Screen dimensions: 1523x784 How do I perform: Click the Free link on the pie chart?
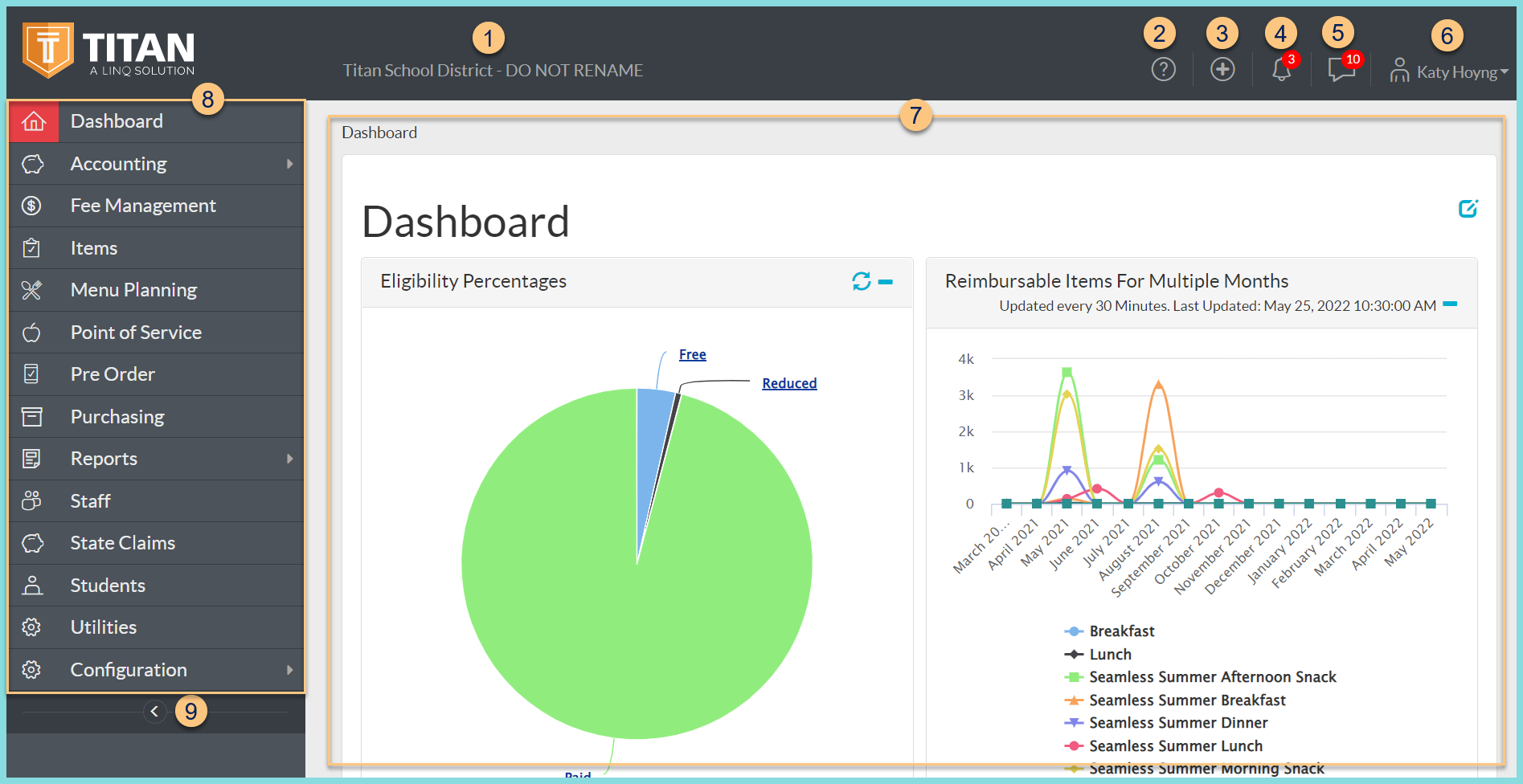coord(692,353)
